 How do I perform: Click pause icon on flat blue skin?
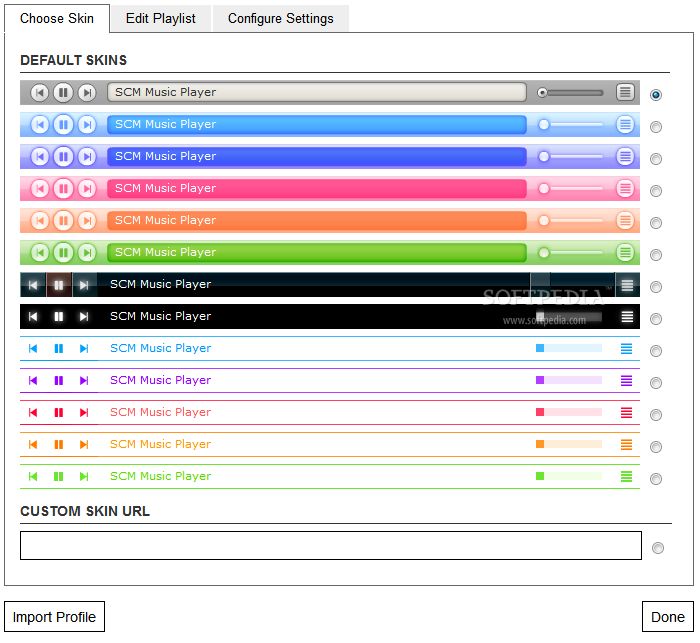pyautogui.click(x=58, y=349)
